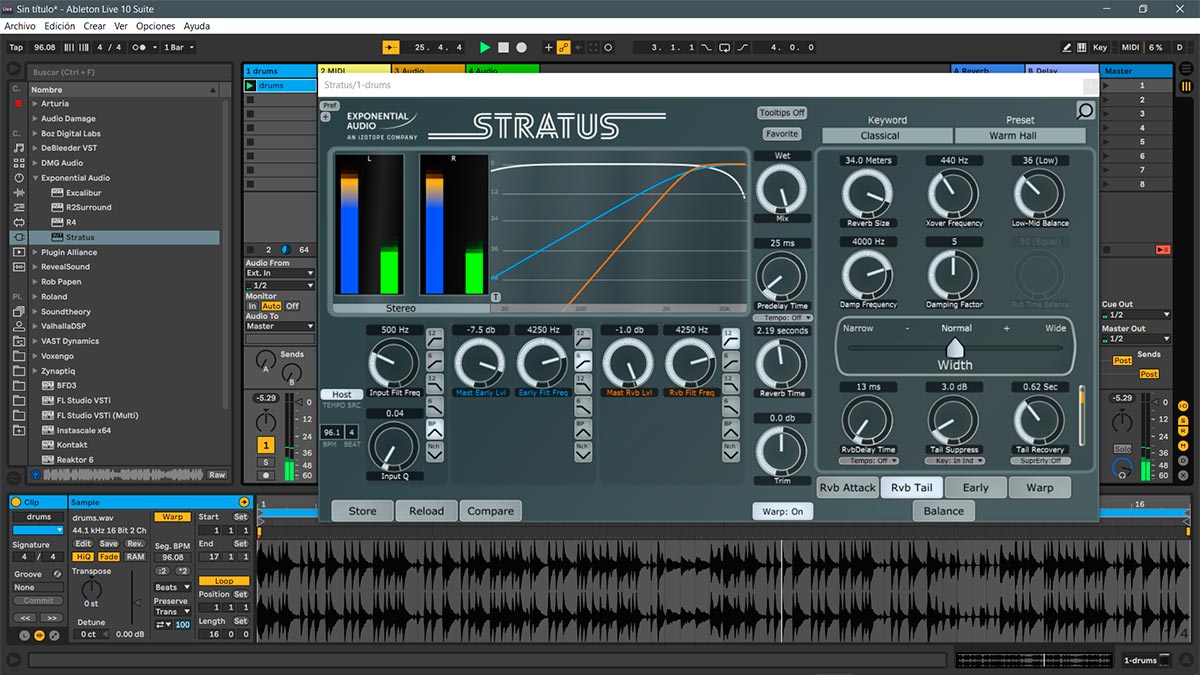Click the Clip activator circle icon
1200x675 pixels.
click(x=18, y=502)
